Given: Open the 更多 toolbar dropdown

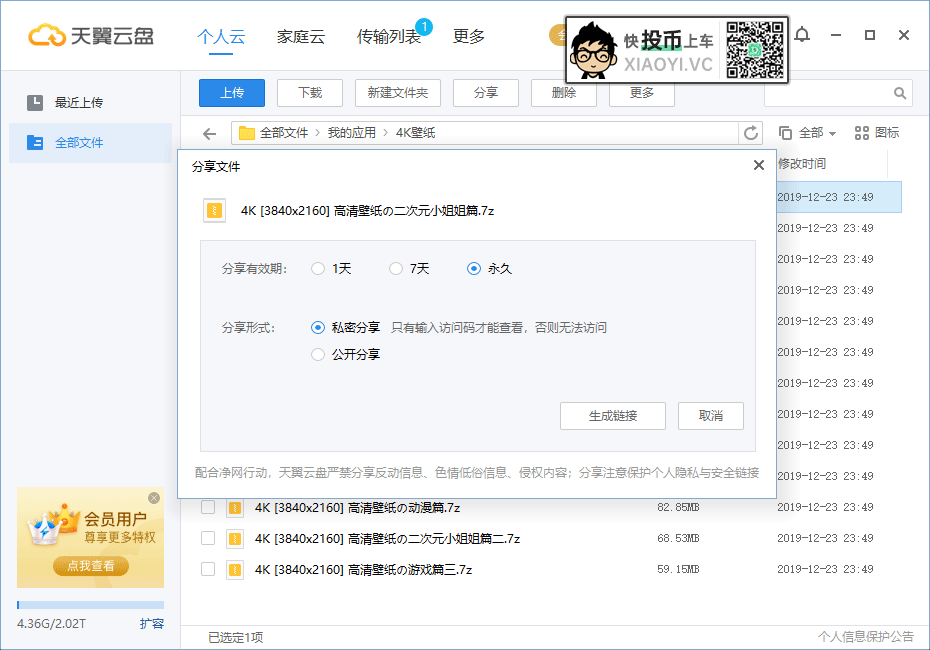Looking at the screenshot, I should click(x=641, y=92).
